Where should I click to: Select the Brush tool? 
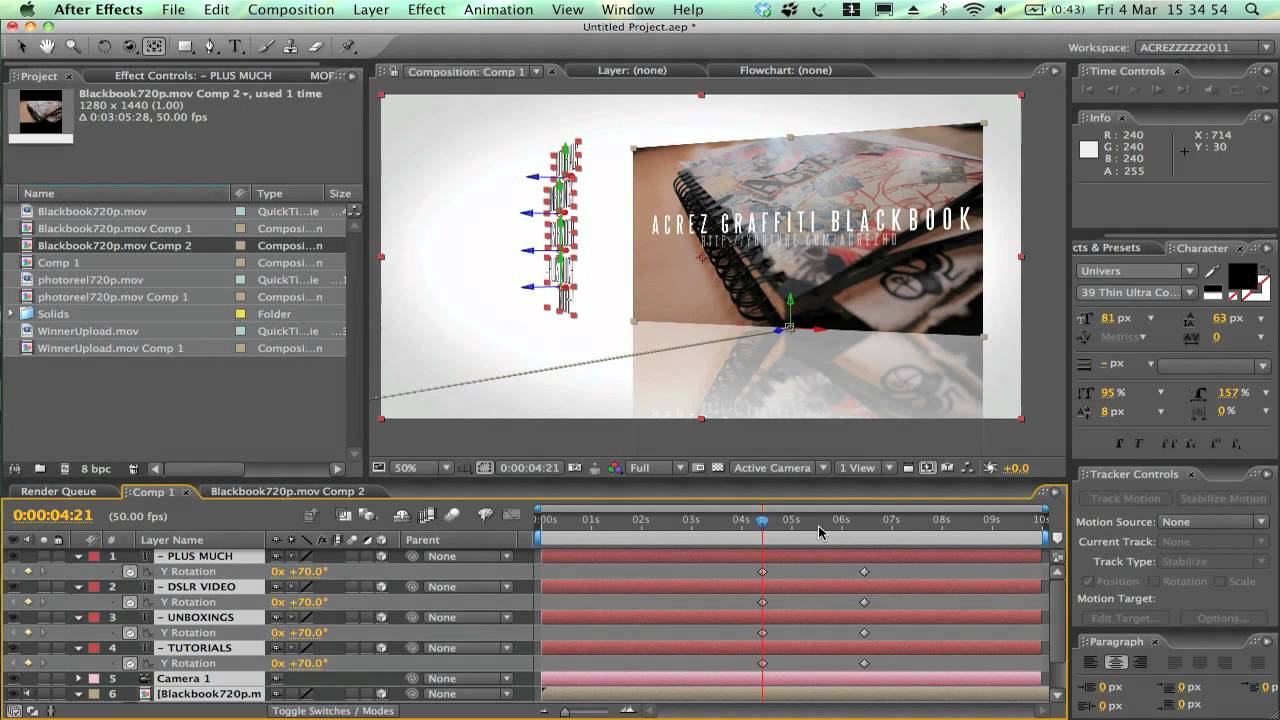pyautogui.click(x=266, y=46)
